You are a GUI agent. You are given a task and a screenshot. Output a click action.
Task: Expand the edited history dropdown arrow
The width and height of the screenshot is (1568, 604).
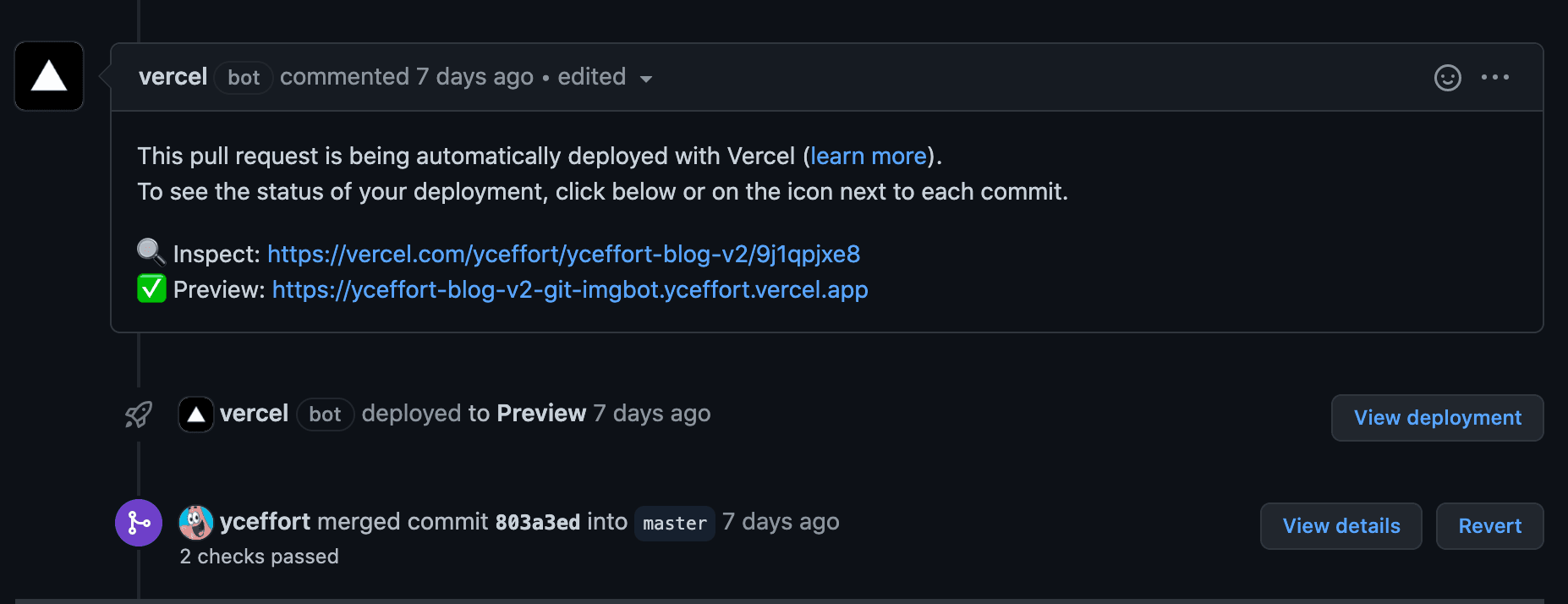point(646,79)
